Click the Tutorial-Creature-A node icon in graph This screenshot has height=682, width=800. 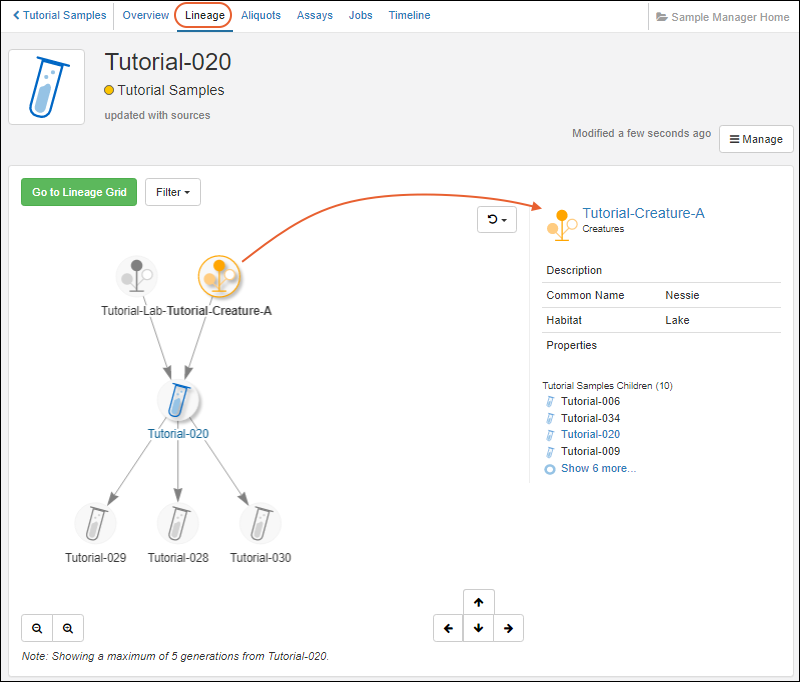tap(219, 276)
